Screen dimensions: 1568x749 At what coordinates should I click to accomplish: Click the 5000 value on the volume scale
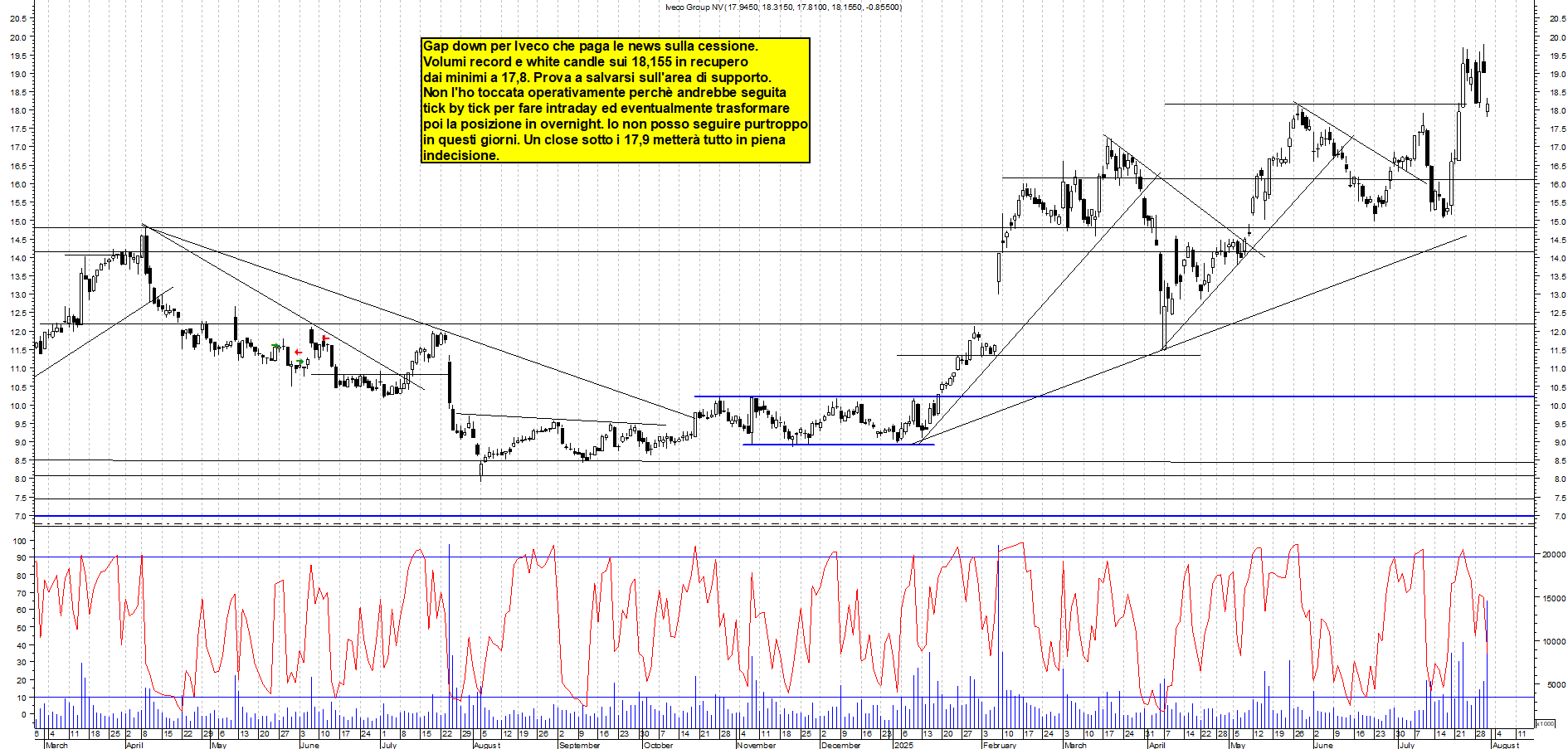(1556, 685)
